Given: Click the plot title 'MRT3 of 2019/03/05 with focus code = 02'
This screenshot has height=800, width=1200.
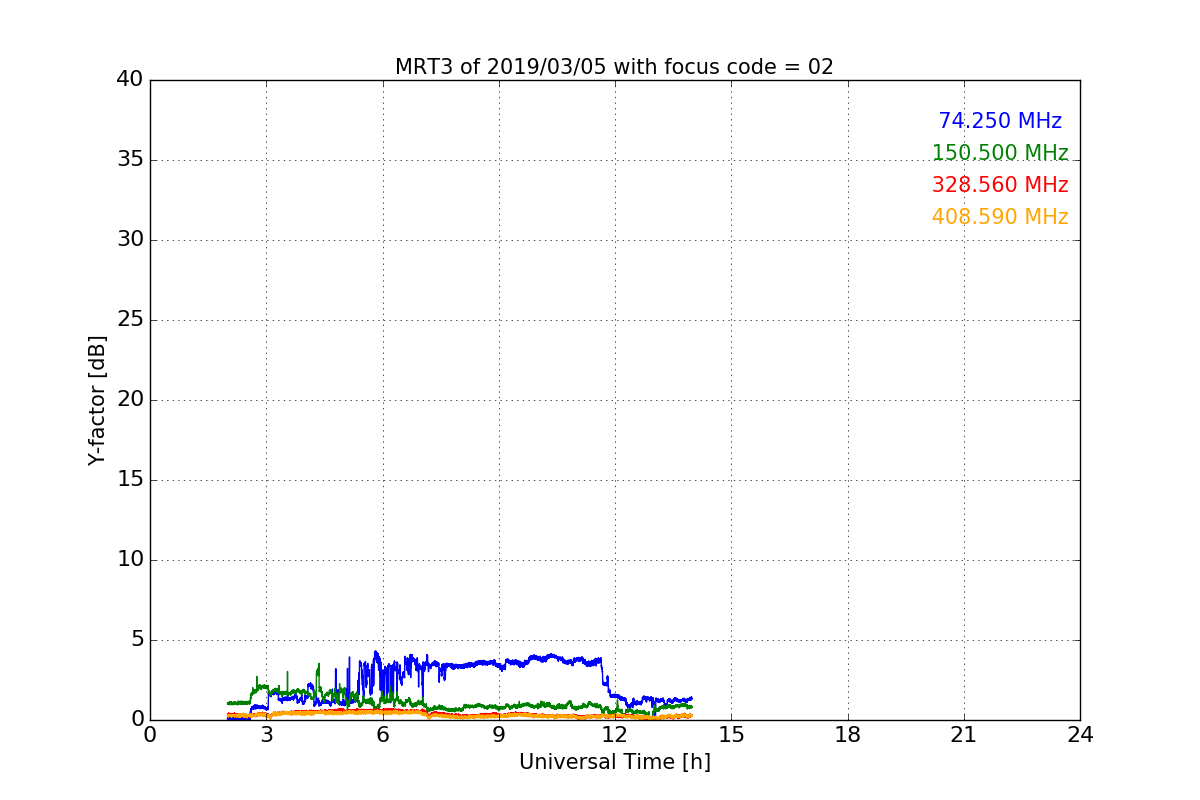Looking at the screenshot, I should 614,67.
